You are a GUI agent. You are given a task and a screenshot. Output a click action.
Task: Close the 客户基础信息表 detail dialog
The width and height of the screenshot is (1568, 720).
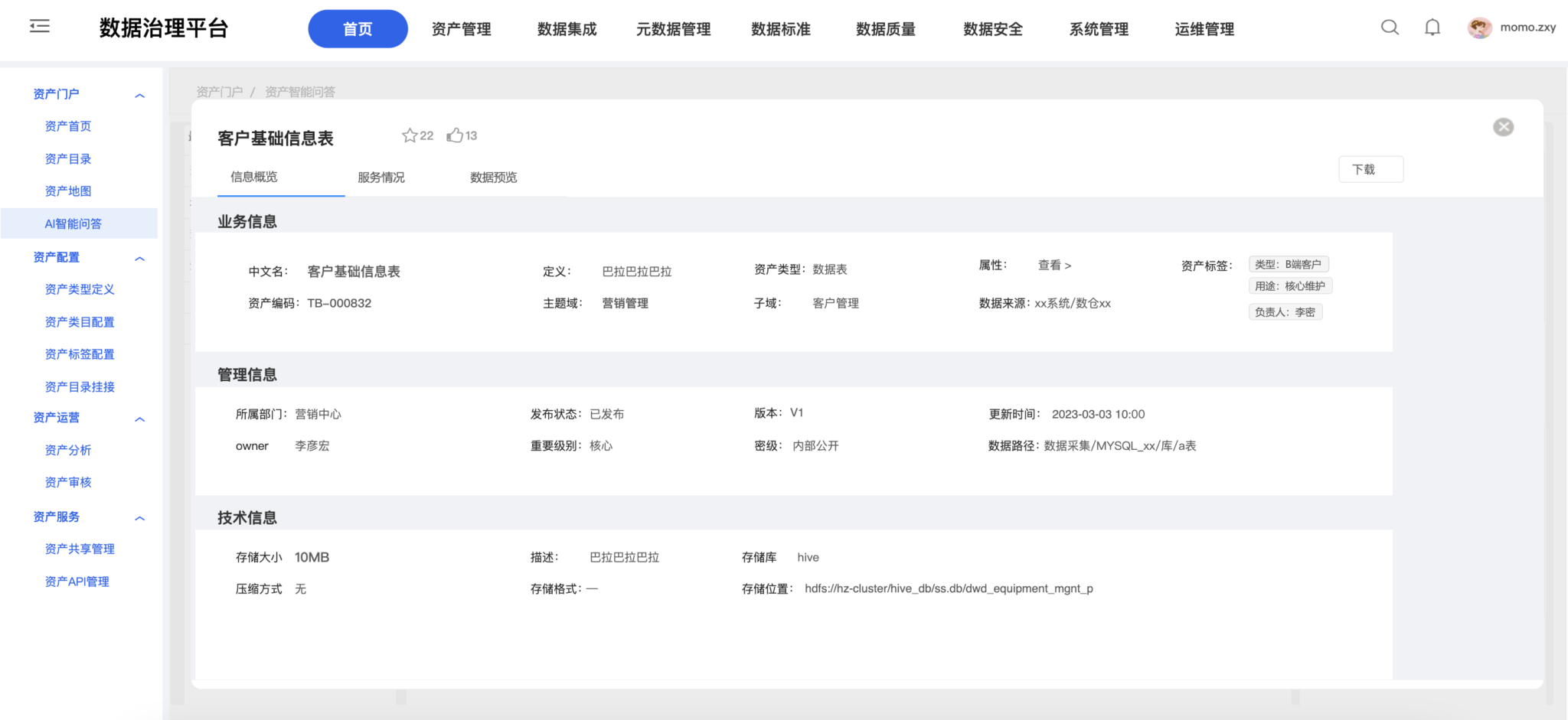tap(1503, 127)
